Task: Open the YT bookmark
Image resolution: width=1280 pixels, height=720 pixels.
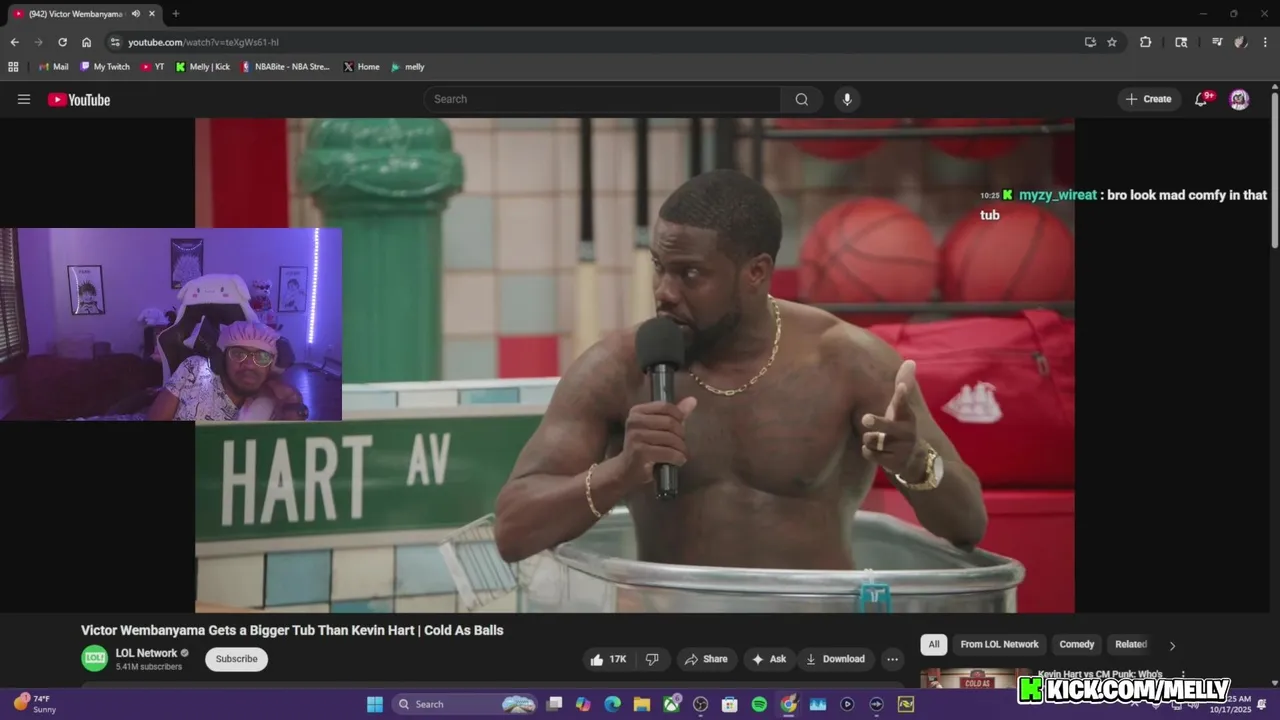Action: click(153, 67)
